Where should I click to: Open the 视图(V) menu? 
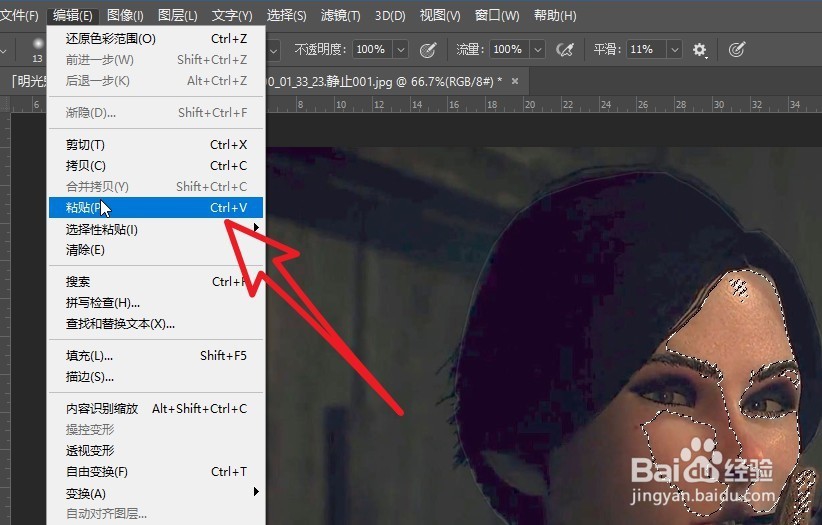click(440, 15)
